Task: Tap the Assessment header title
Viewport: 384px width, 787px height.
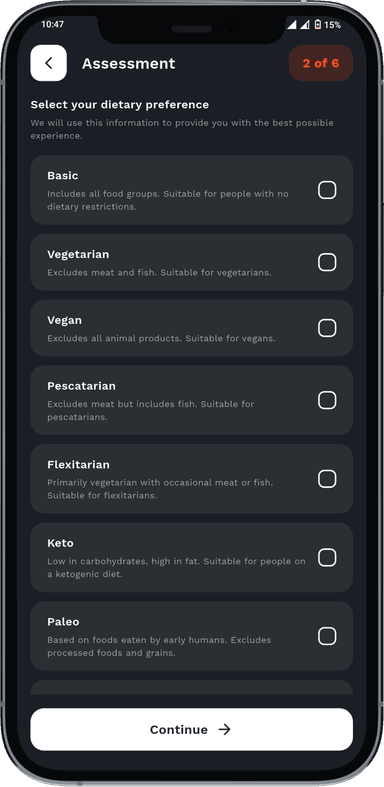Action: pos(129,64)
